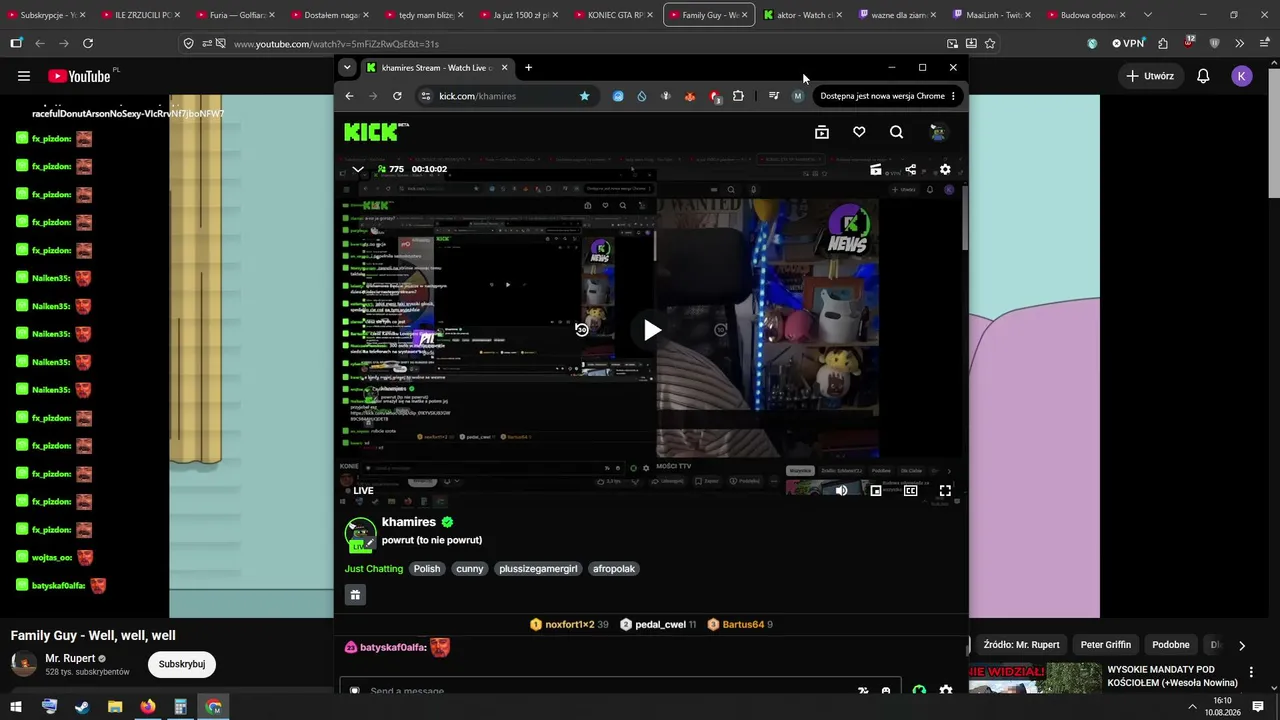Screen dimensions: 1280x720
Task: Open Firefox from the taskbar
Action: click(x=148, y=707)
